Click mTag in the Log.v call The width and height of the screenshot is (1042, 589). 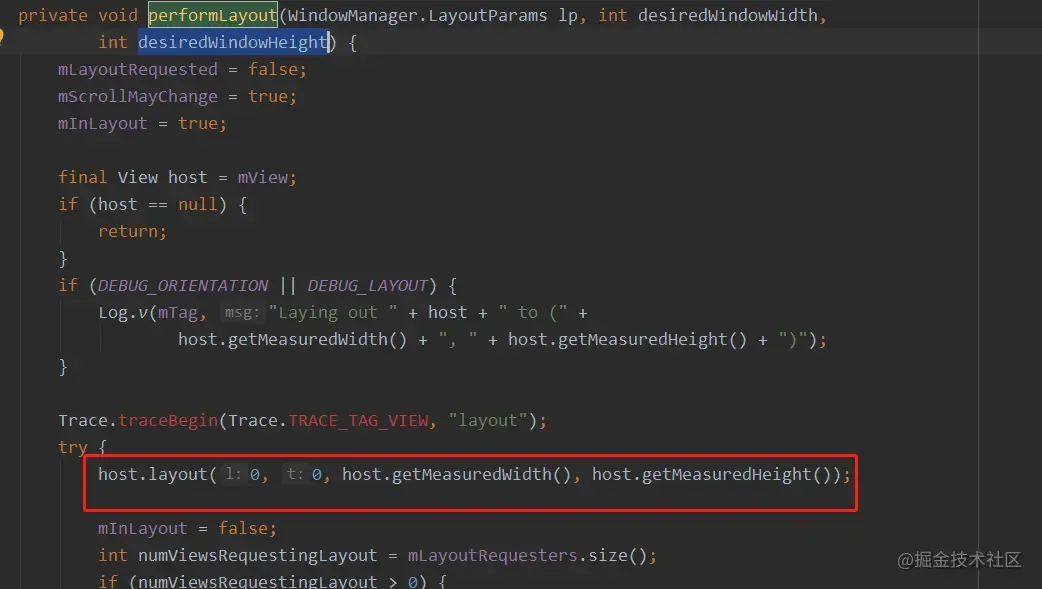point(177,312)
